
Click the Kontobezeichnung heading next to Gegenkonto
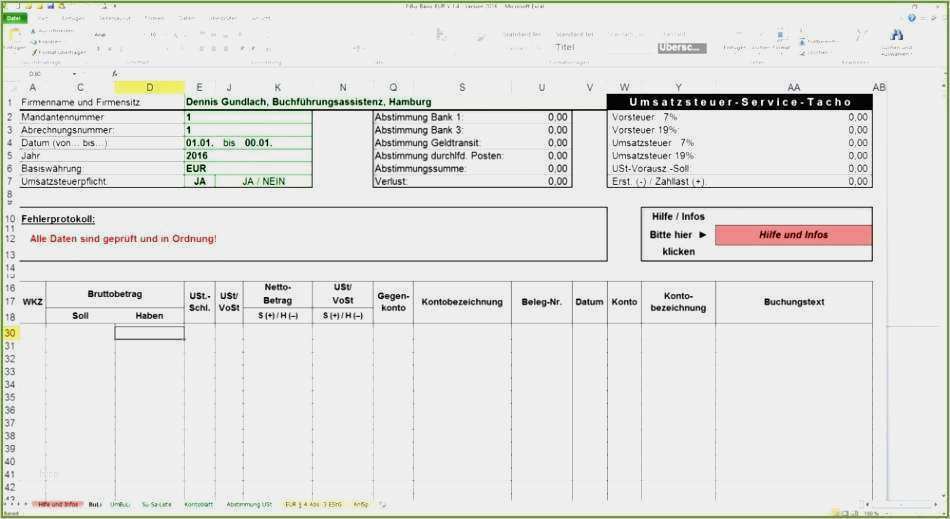(x=462, y=302)
